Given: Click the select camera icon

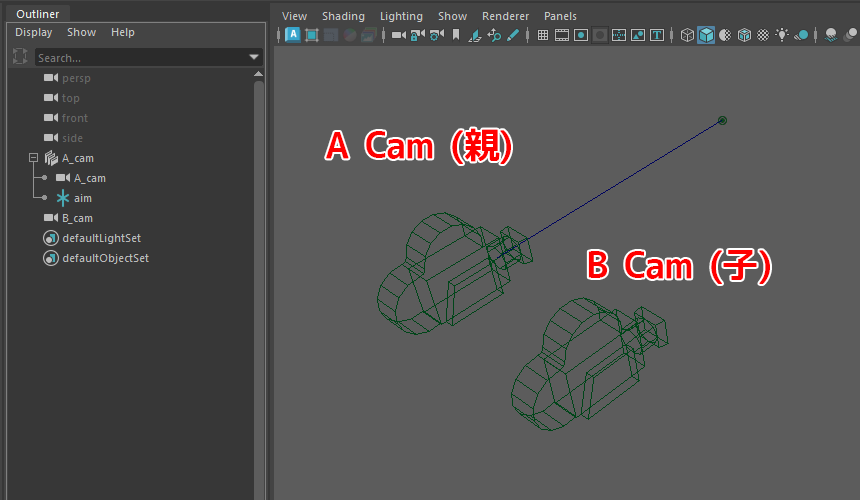Looking at the screenshot, I should pyautogui.click(x=398, y=35).
